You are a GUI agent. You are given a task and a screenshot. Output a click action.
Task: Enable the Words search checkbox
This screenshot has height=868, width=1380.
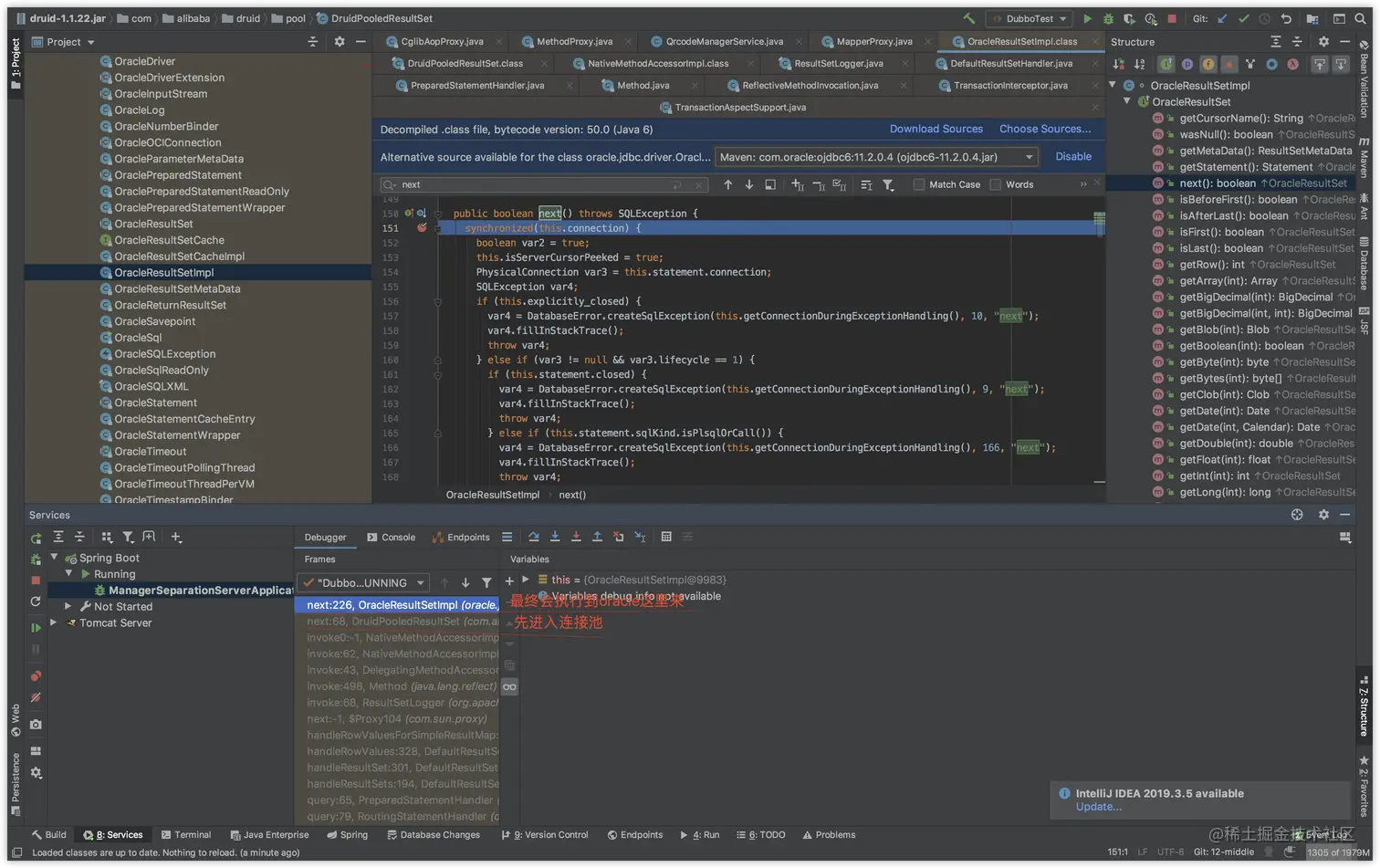click(x=996, y=184)
